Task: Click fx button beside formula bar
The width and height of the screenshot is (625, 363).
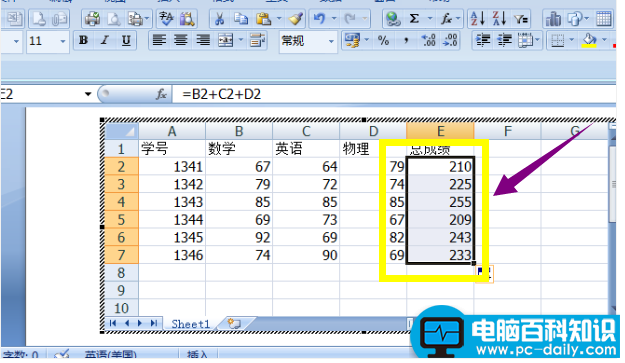Action: pyautogui.click(x=161, y=94)
